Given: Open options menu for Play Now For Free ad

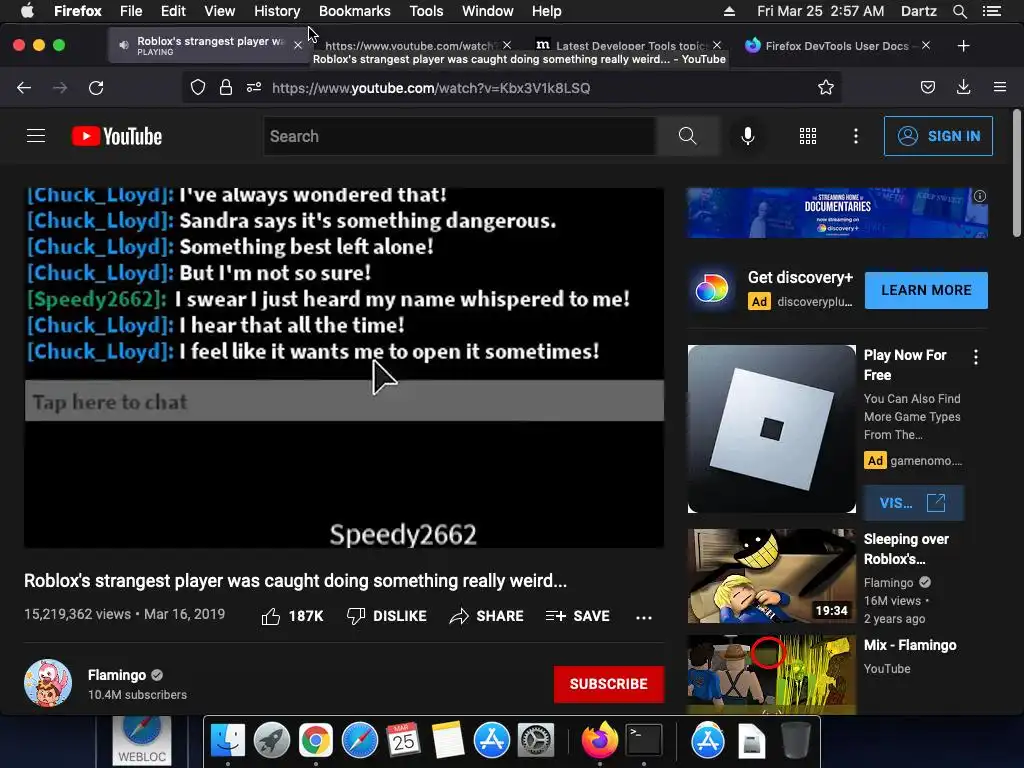Looking at the screenshot, I should click(976, 357).
